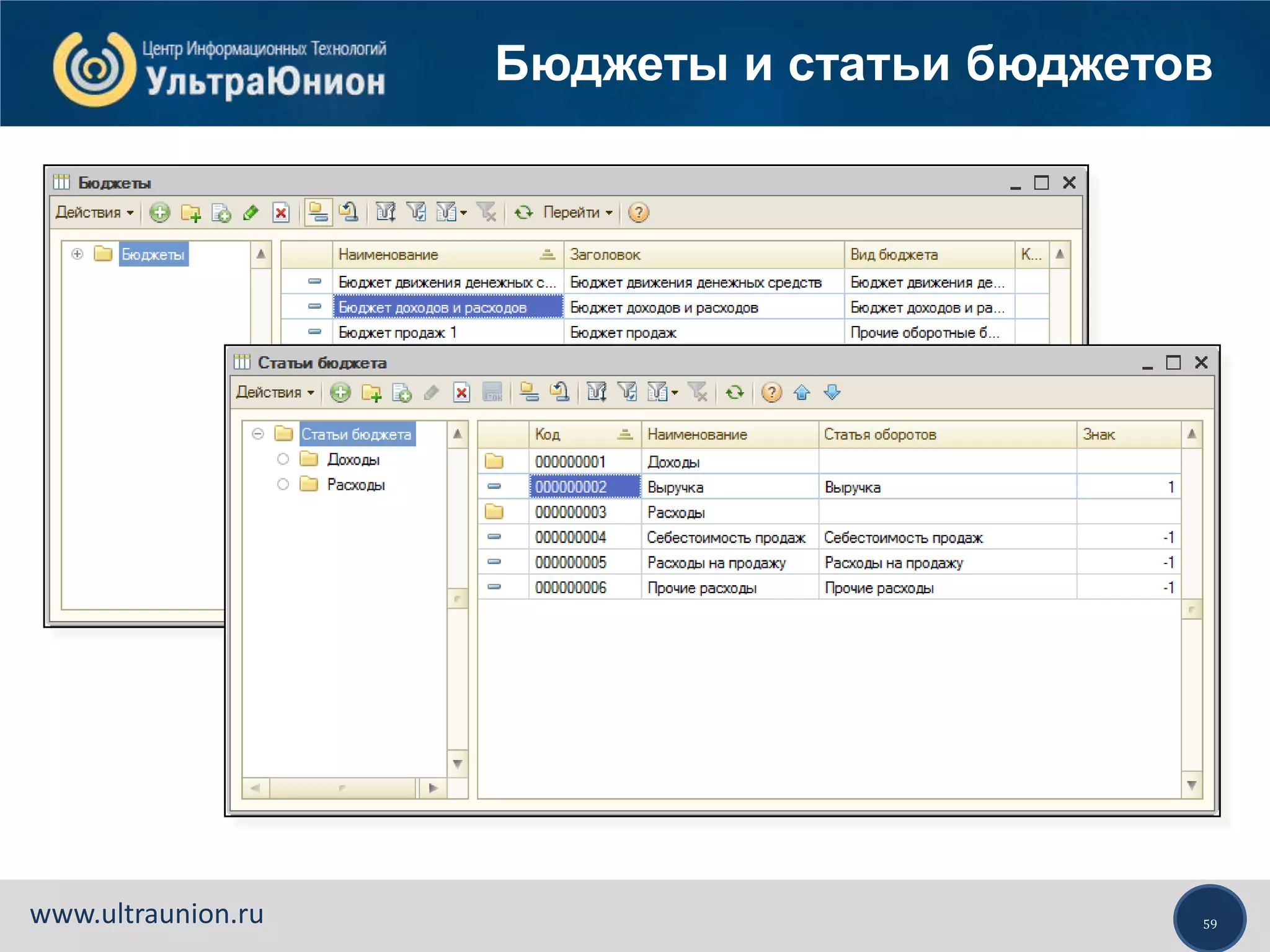This screenshot has width=1270, height=952.
Task: Click Edit pencil icon in Бюджеты toolbar
Action: pos(251,213)
